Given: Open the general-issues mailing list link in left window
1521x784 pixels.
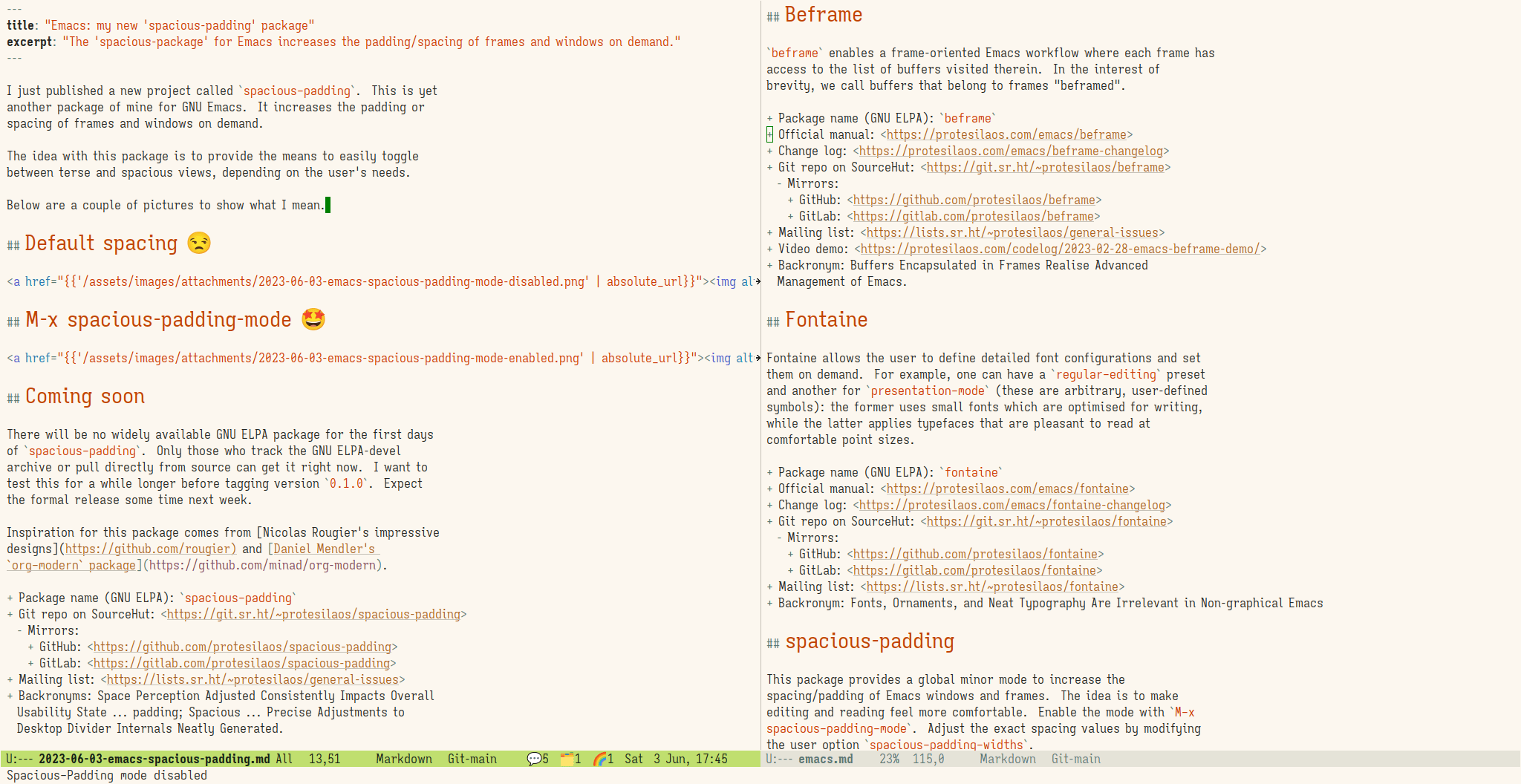Looking at the screenshot, I should (x=253, y=679).
